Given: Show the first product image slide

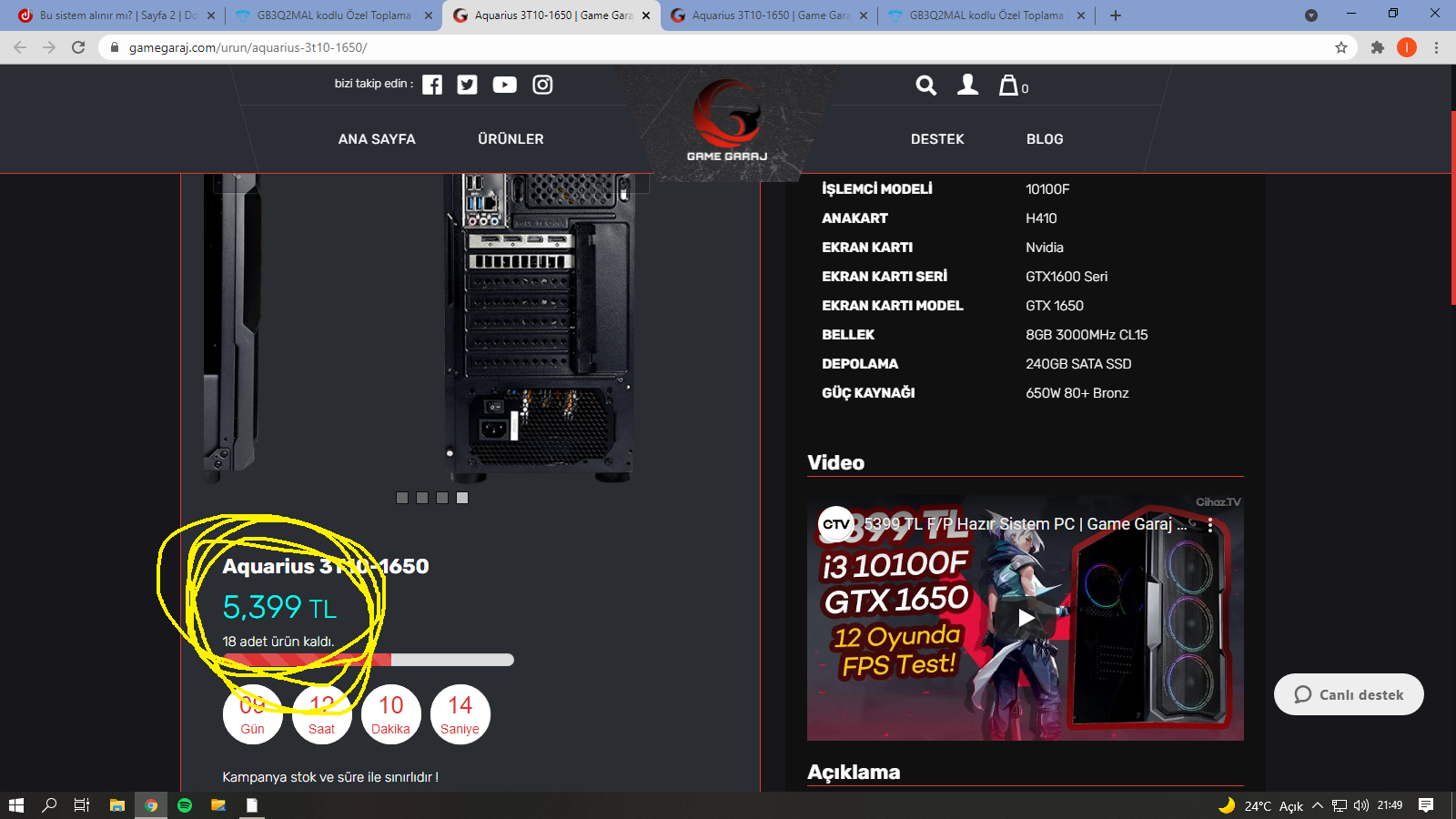Looking at the screenshot, I should point(402,498).
